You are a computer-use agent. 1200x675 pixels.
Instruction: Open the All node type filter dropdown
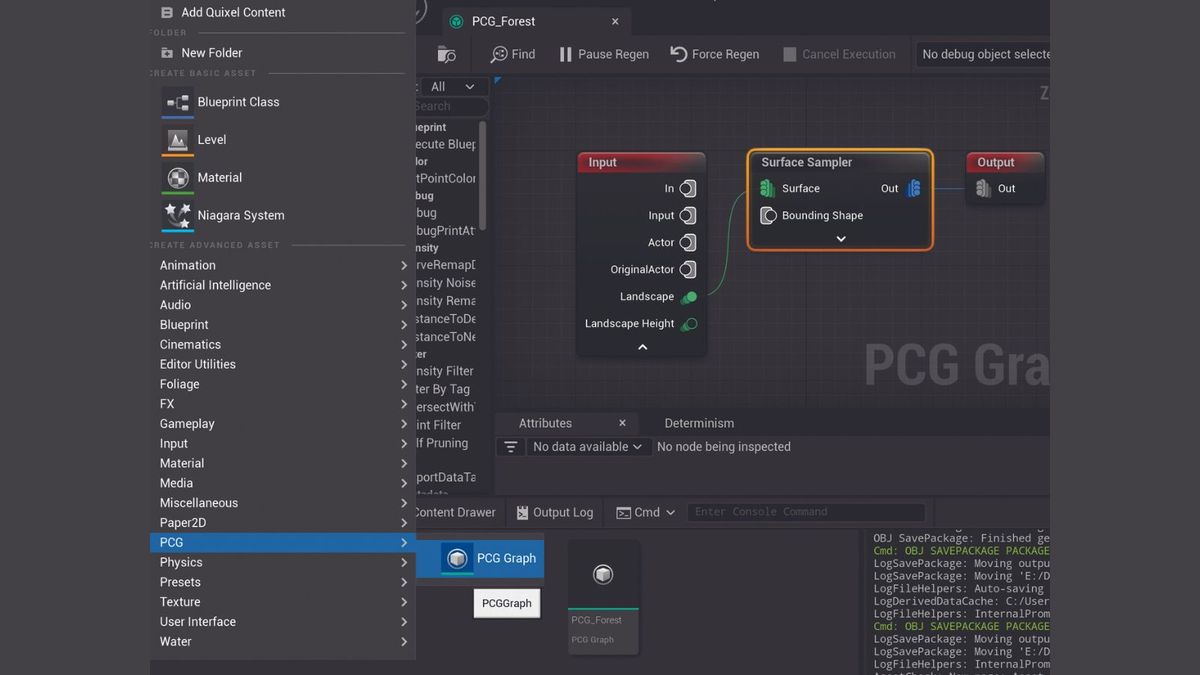click(x=454, y=86)
